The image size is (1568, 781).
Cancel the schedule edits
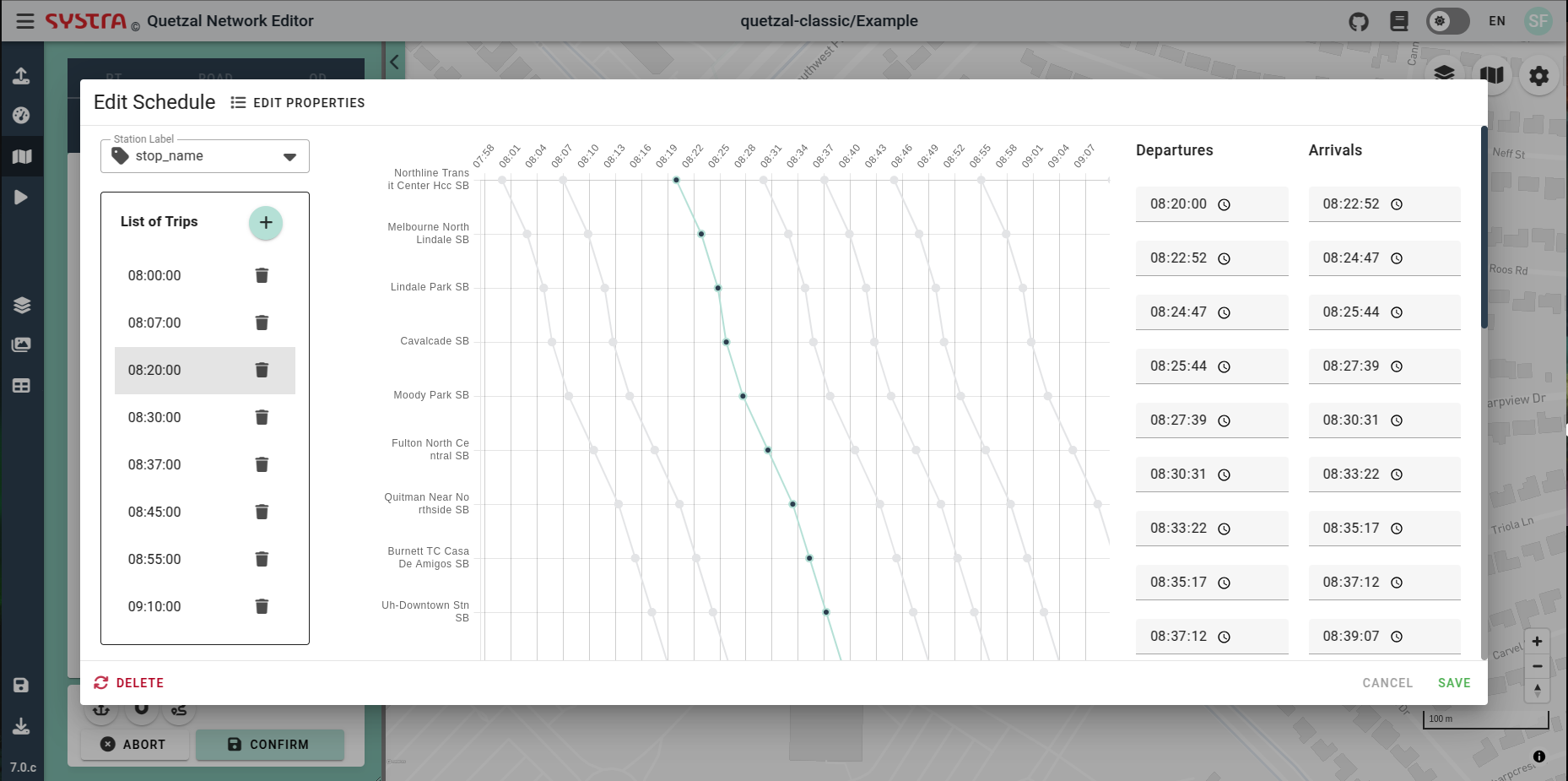click(1387, 683)
